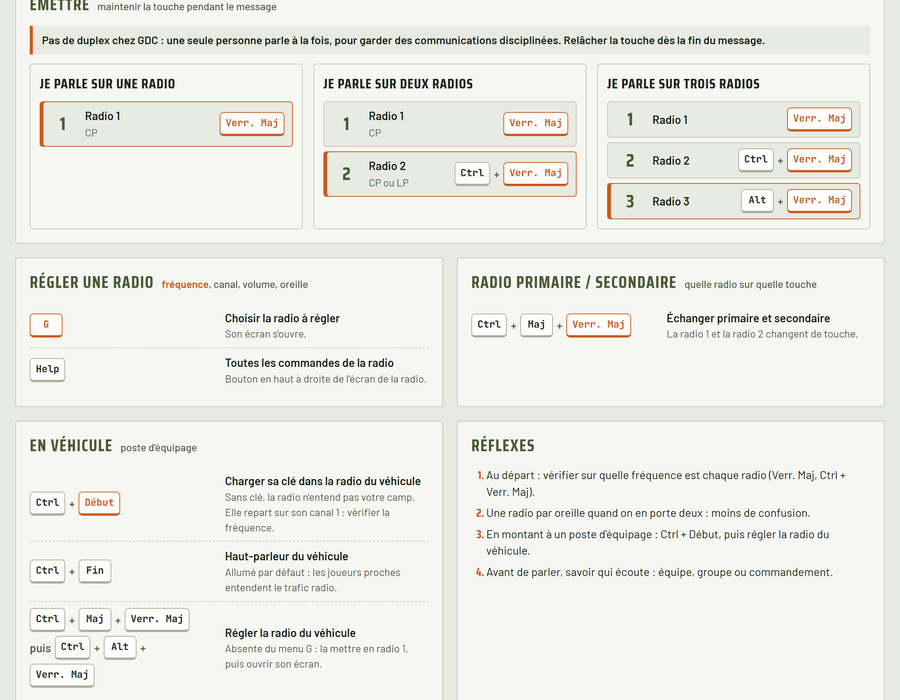Image resolution: width=900 pixels, height=700 pixels.
Task: Click the heading JE PARLE SUR DEUX RADIOS
Action: point(398,84)
